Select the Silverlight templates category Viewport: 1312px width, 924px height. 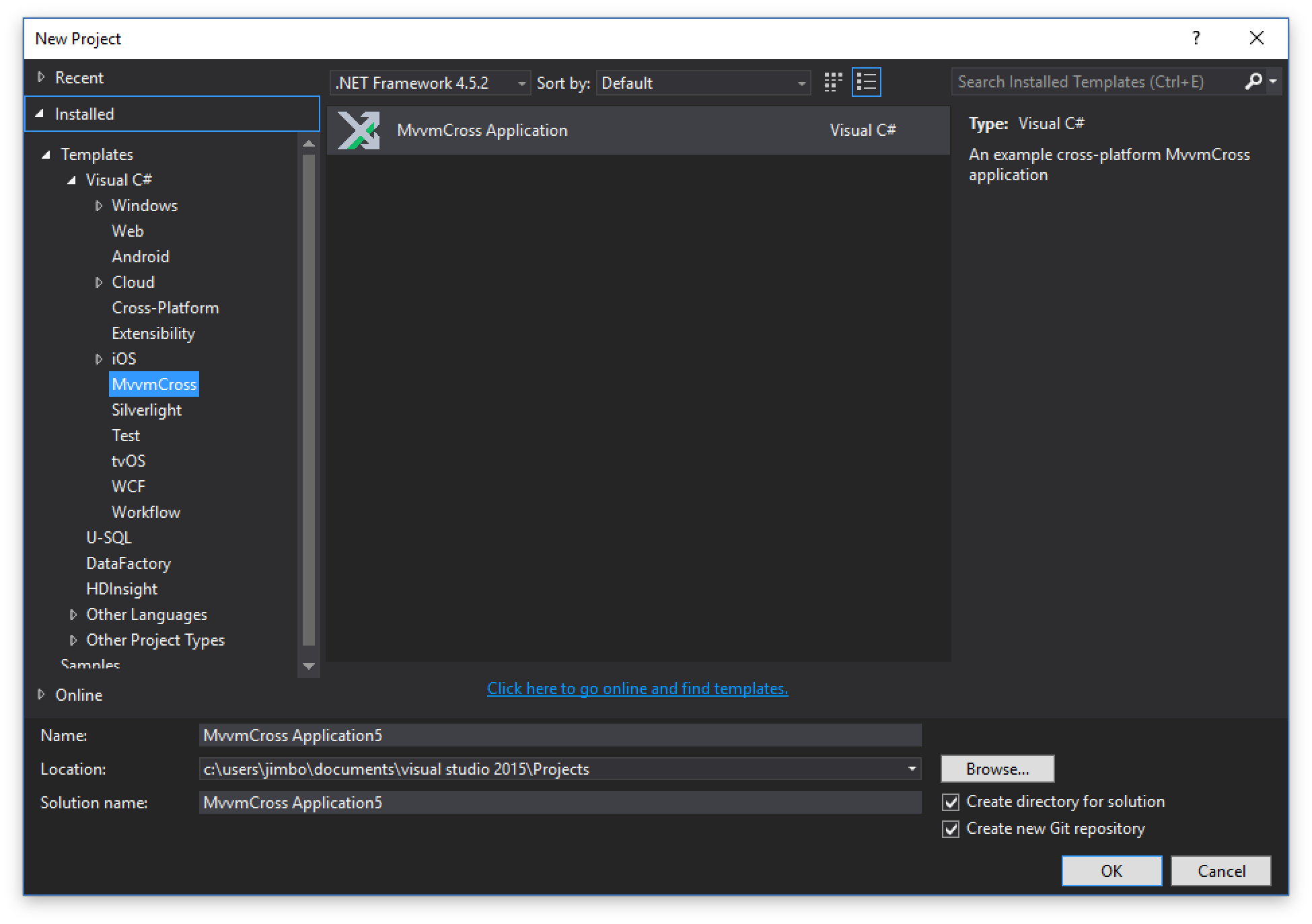click(146, 410)
